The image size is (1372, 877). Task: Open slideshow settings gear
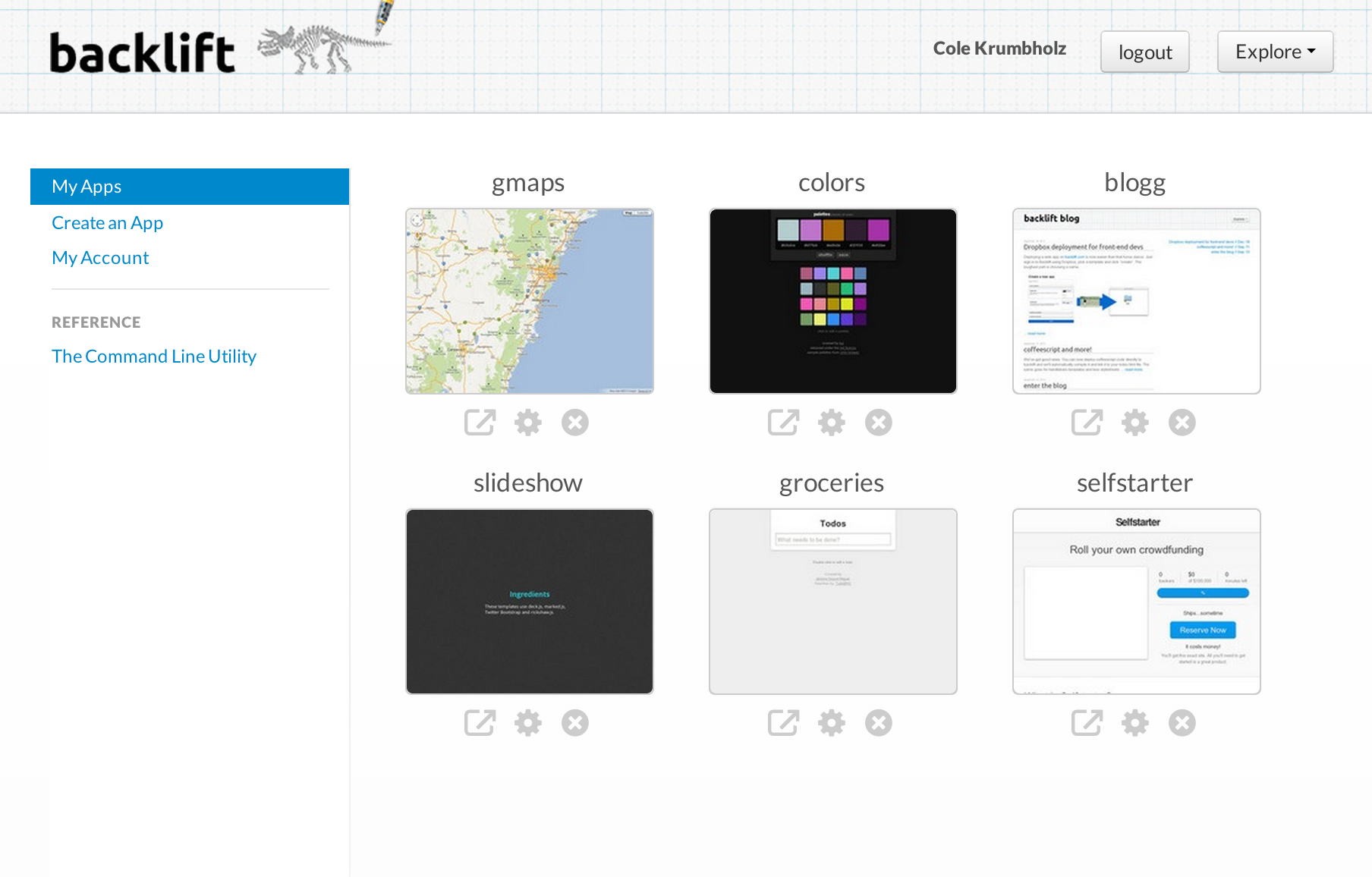click(x=528, y=722)
